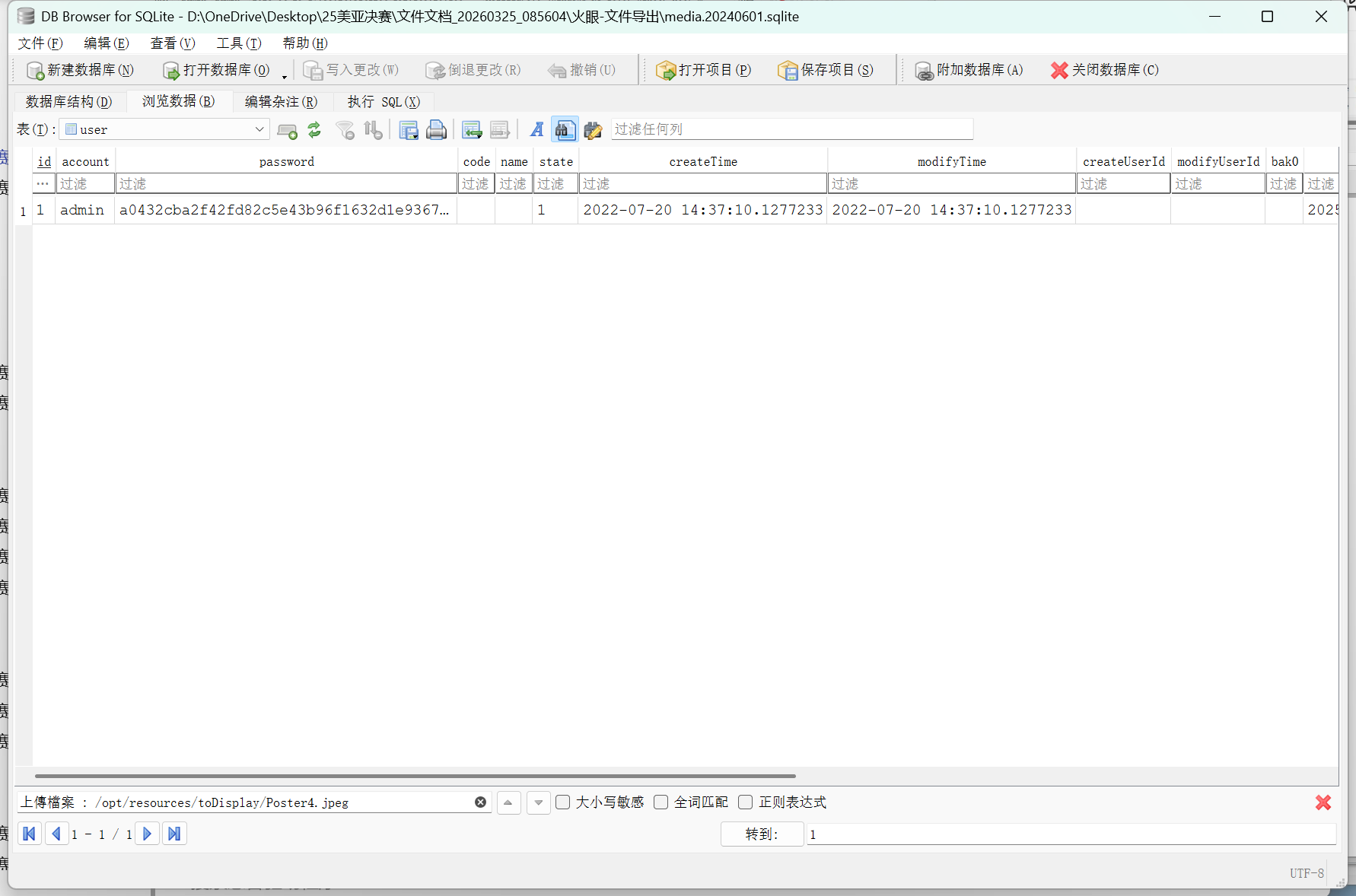Click the clear sorting arrows icon
Viewport: 1356px width, 896px height.
[373, 130]
